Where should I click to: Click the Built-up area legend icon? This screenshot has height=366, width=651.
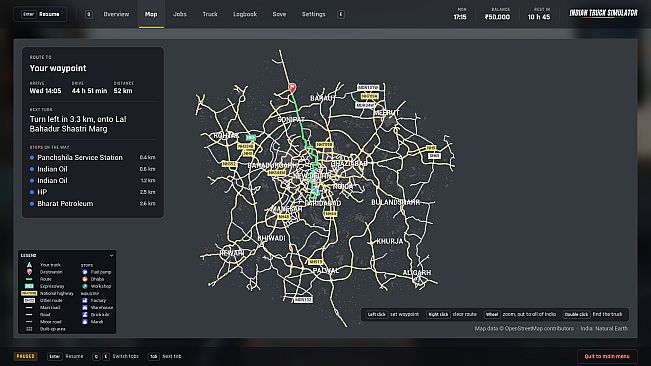pyautogui.click(x=29, y=329)
